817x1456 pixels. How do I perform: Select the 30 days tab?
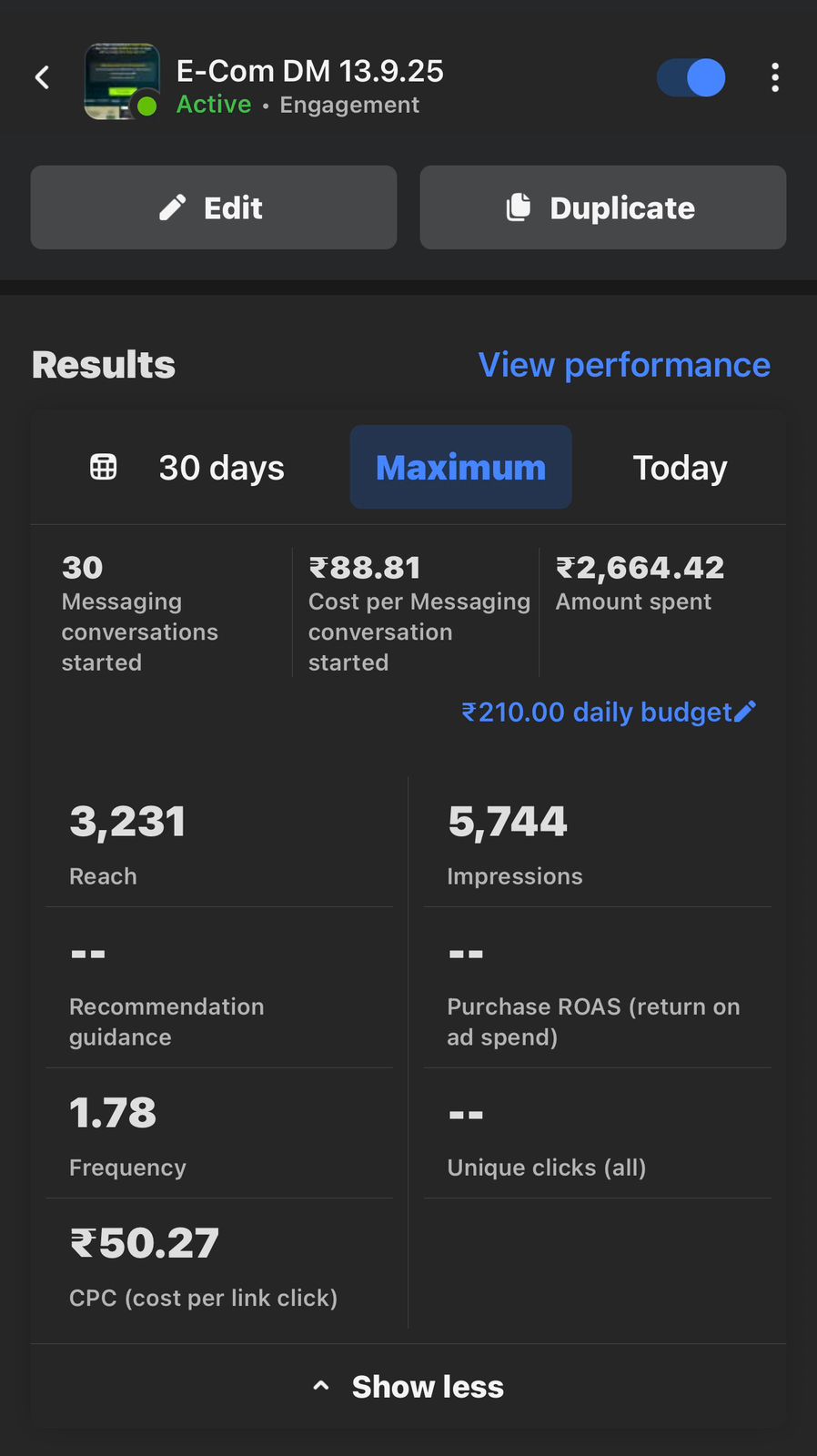tap(221, 468)
